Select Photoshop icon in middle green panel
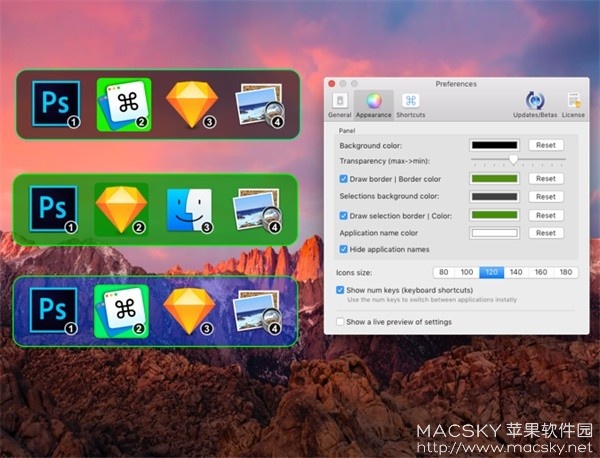Screen dimensions: 600x458 (54, 209)
